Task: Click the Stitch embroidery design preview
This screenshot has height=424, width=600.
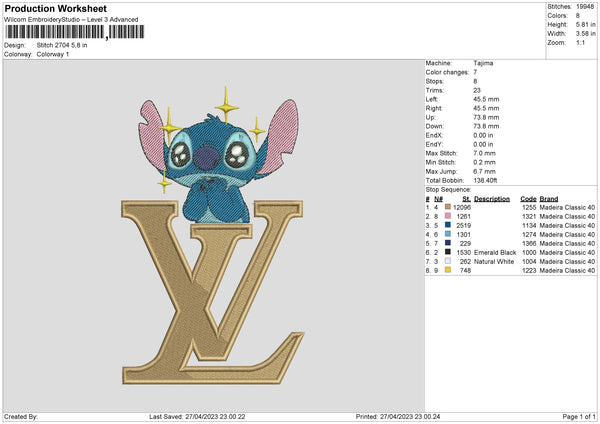Action: click(x=213, y=235)
